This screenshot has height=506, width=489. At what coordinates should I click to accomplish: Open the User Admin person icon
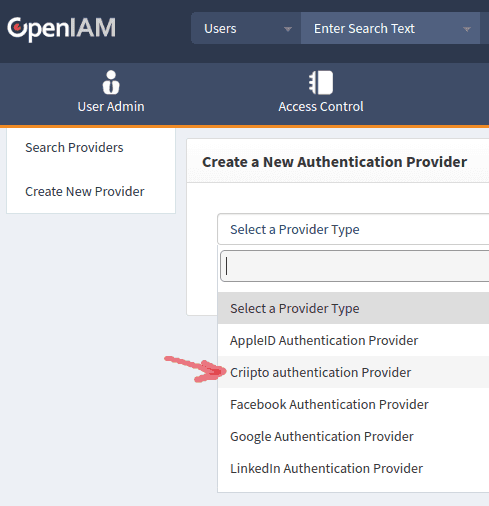pyautogui.click(x=111, y=82)
